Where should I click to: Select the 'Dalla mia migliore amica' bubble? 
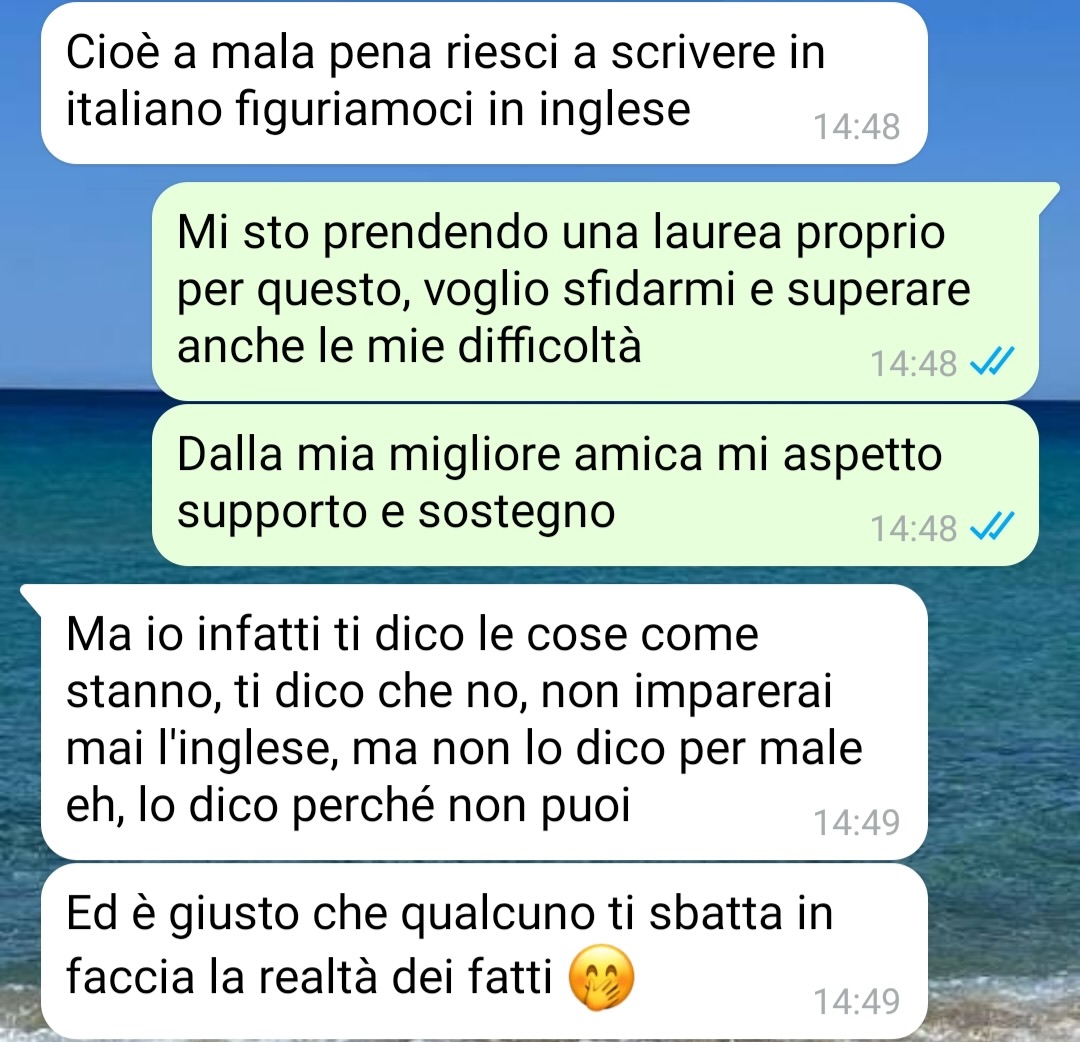595,485
